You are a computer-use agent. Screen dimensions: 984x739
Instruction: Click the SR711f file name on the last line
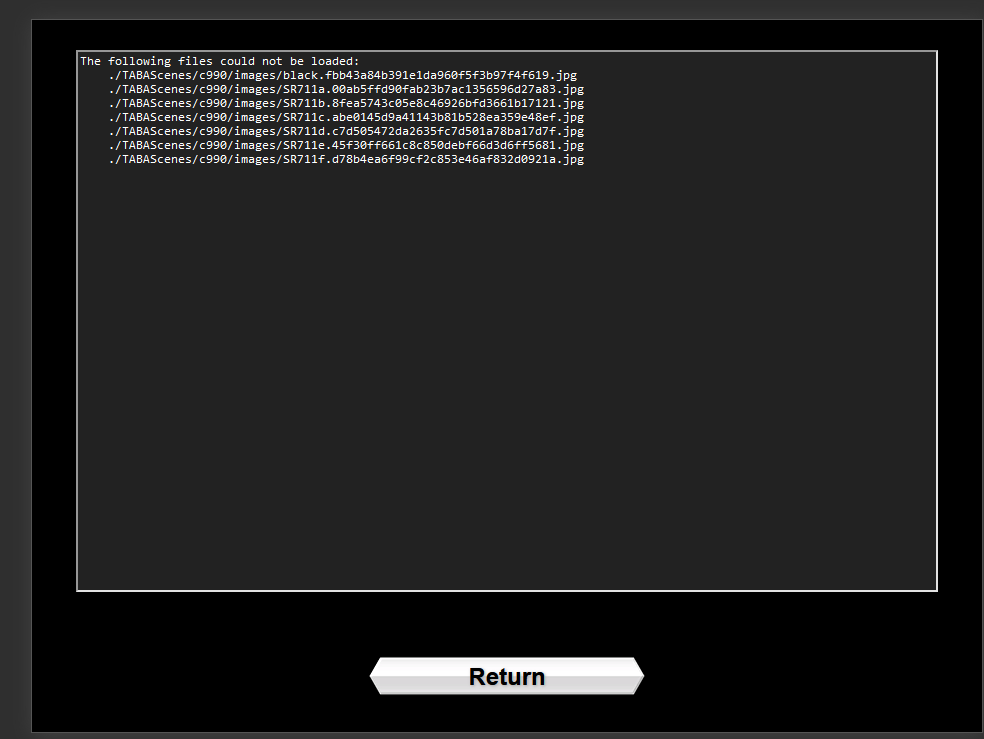[x=303, y=159]
